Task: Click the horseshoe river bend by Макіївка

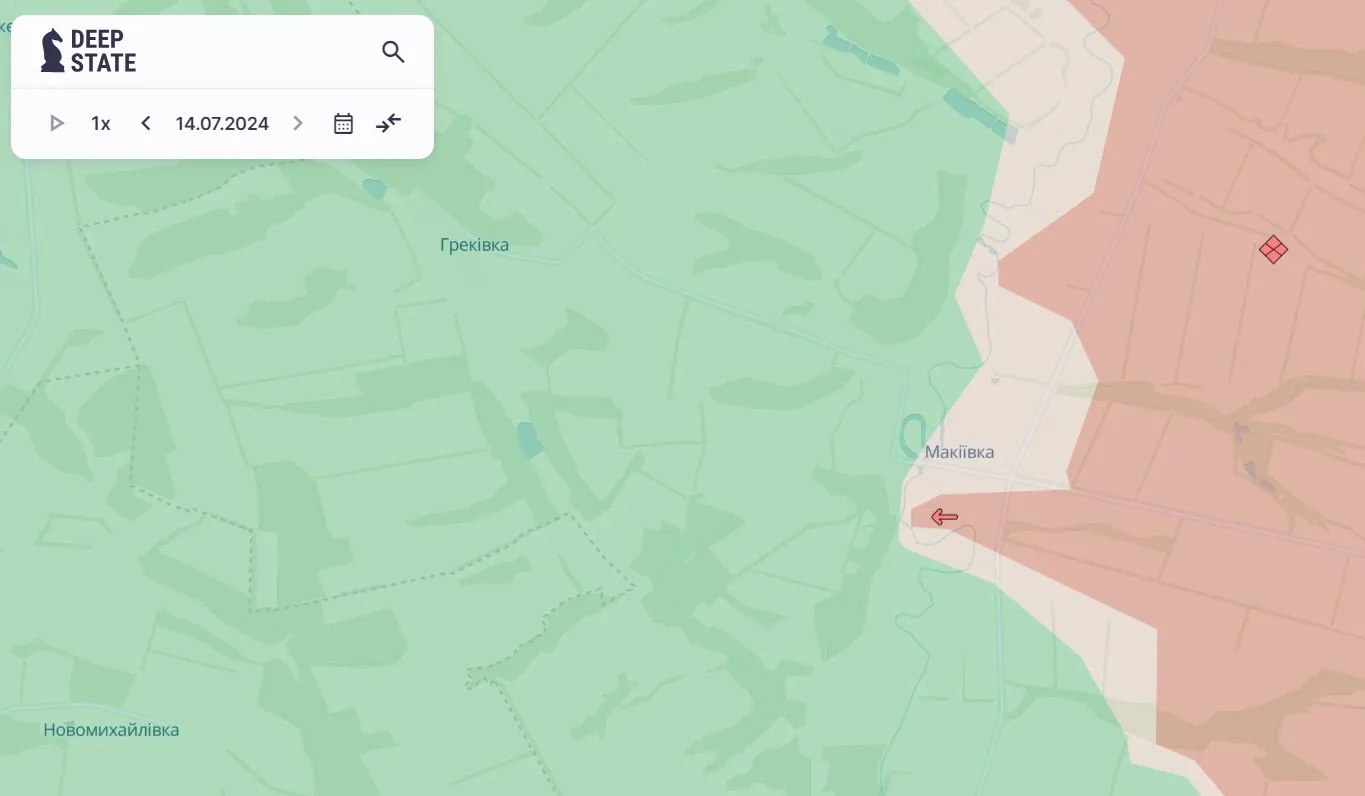Action: pos(912,433)
